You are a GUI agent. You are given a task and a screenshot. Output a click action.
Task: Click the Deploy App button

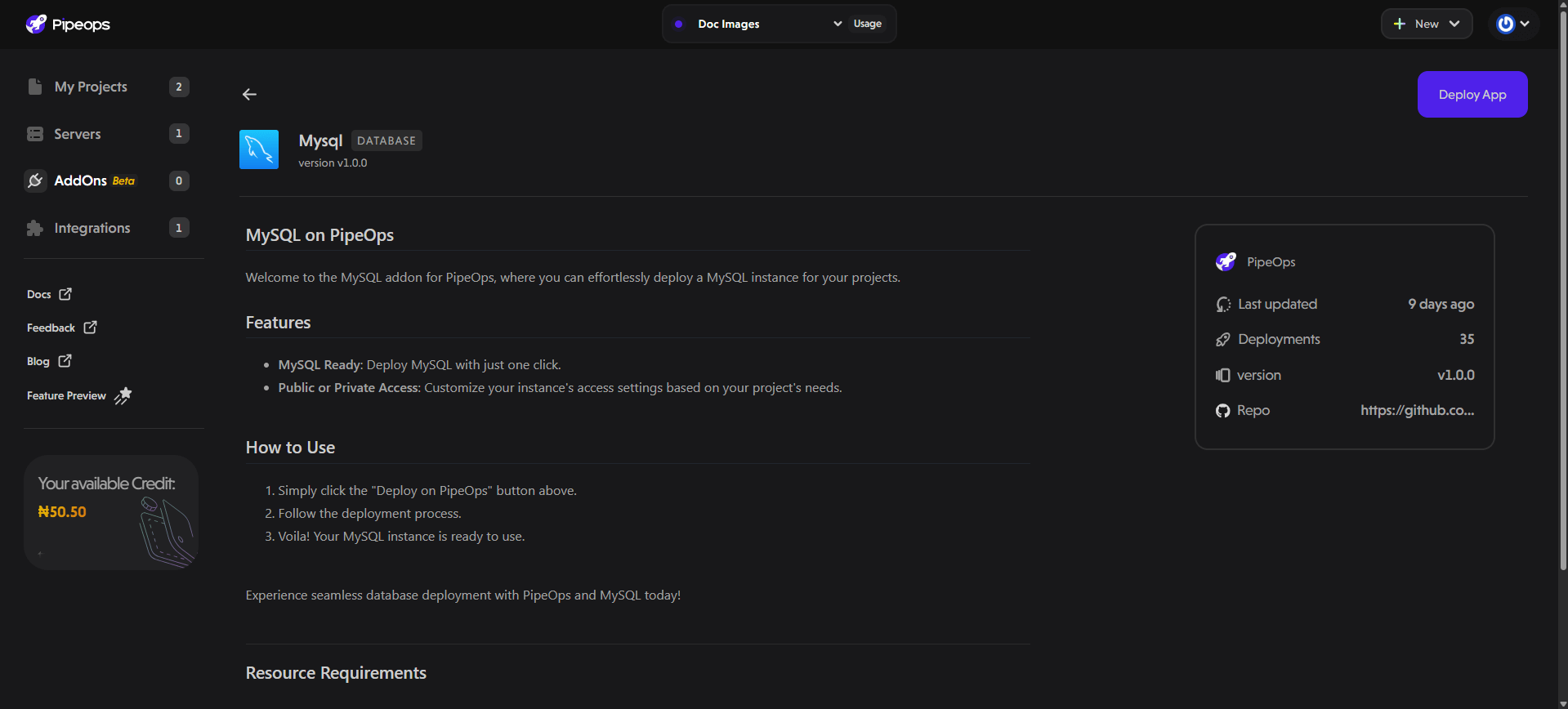[1472, 95]
